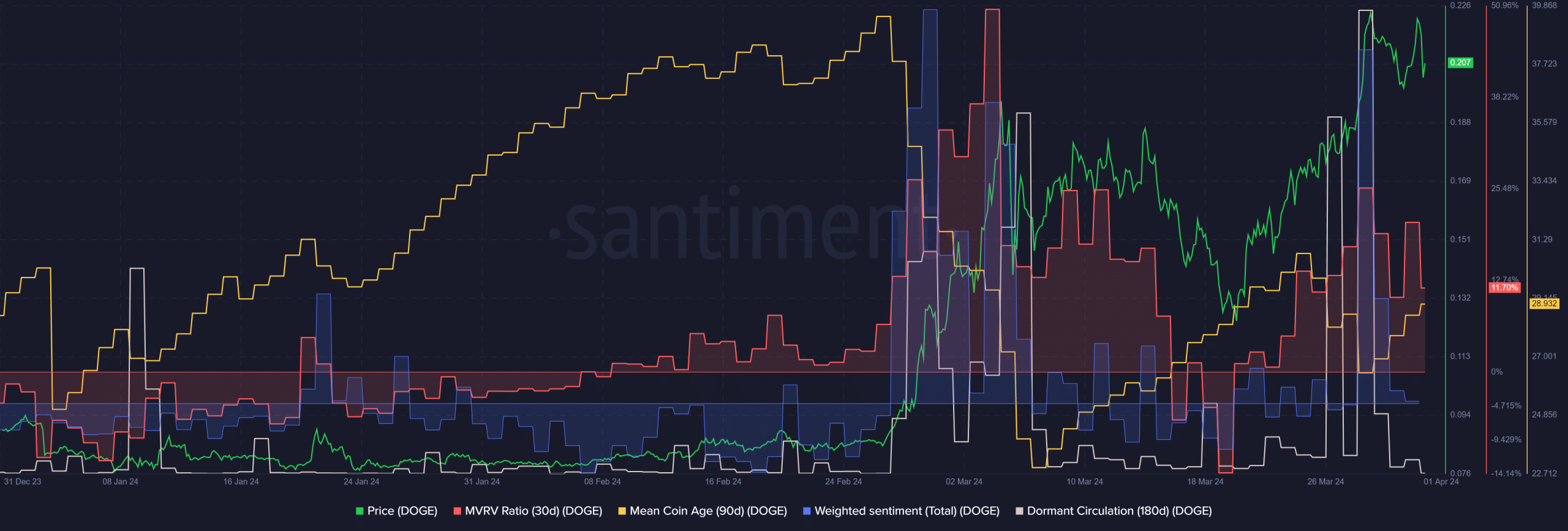Select the 02 Mar 24 date label
This screenshot has width=1568, height=531.
pyautogui.click(x=964, y=481)
